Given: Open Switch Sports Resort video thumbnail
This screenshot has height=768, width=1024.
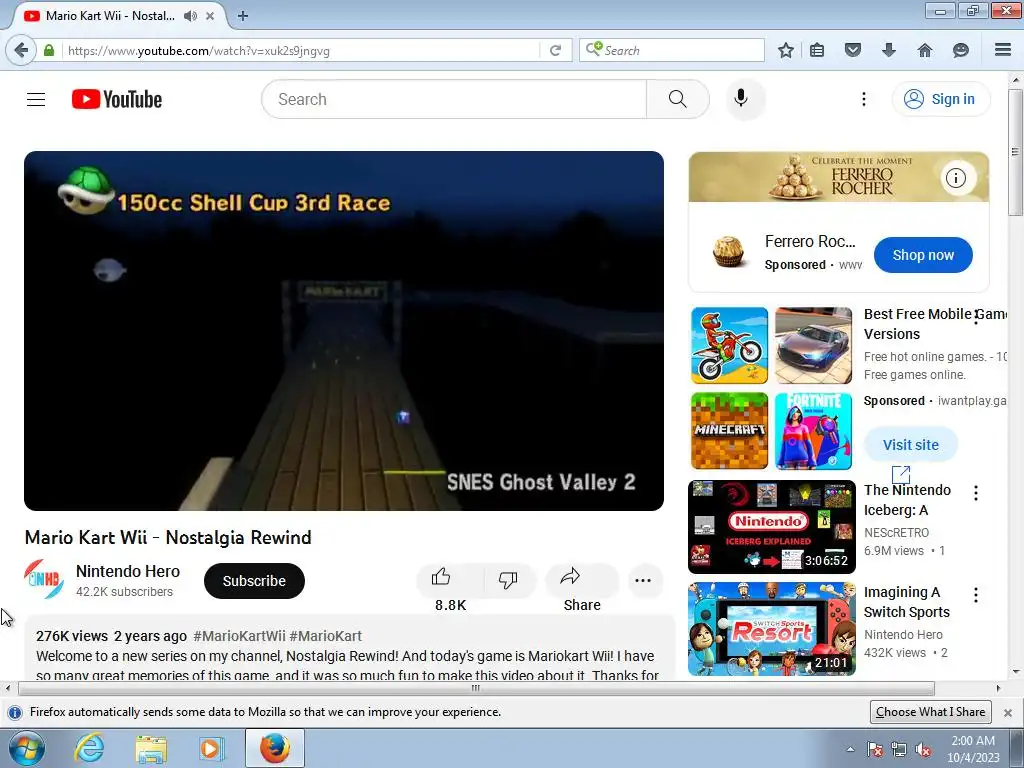Looking at the screenshot, I should click(x=771, y=629).
